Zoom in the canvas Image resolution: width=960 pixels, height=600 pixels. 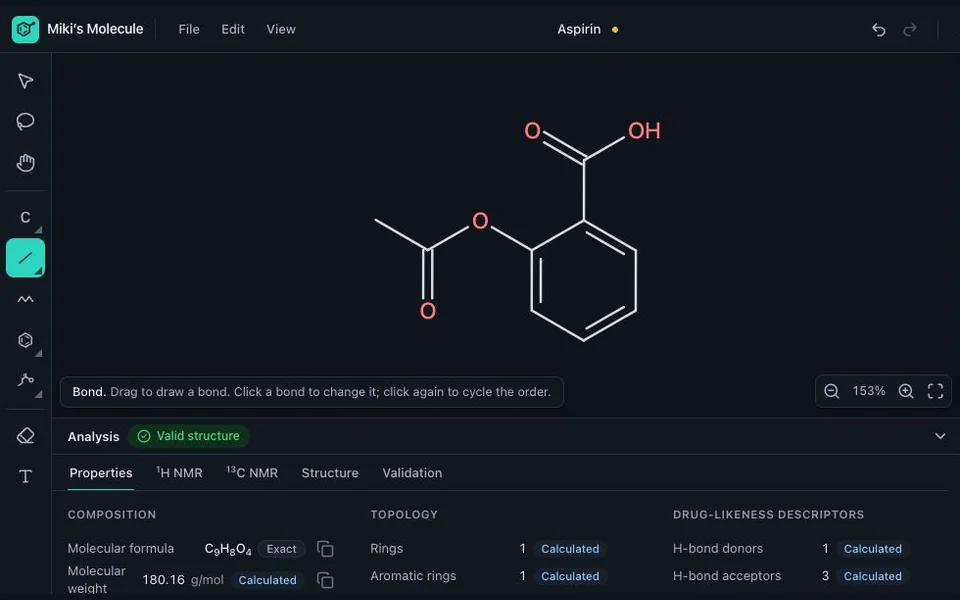[x=906, y=391]
